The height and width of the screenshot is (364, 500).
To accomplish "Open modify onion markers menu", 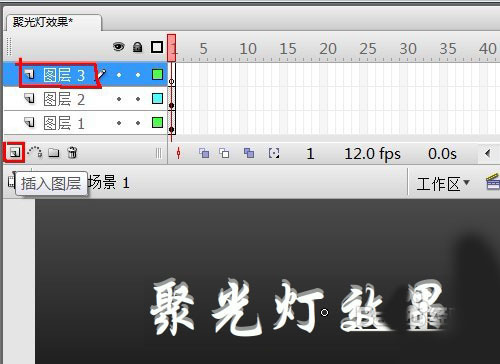I will 274,153.
